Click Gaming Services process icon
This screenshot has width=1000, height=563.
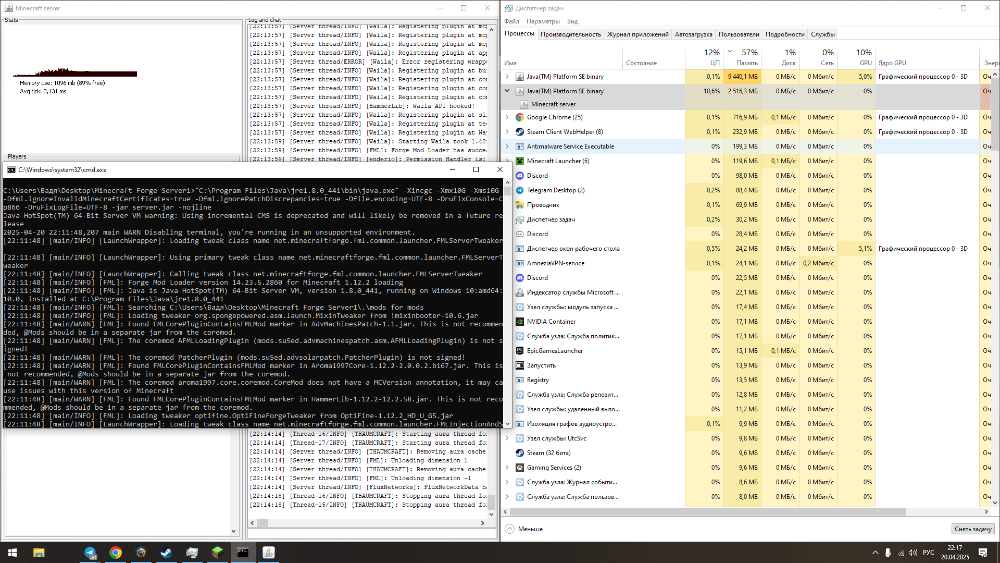pyautogui.click(x=520, y=468)
